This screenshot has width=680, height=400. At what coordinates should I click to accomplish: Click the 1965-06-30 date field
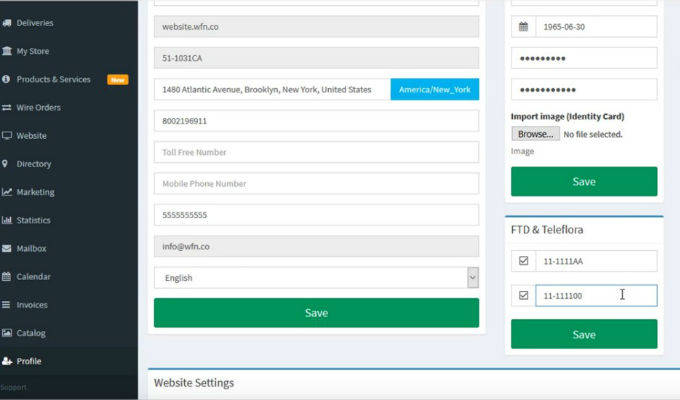[596, 27]
